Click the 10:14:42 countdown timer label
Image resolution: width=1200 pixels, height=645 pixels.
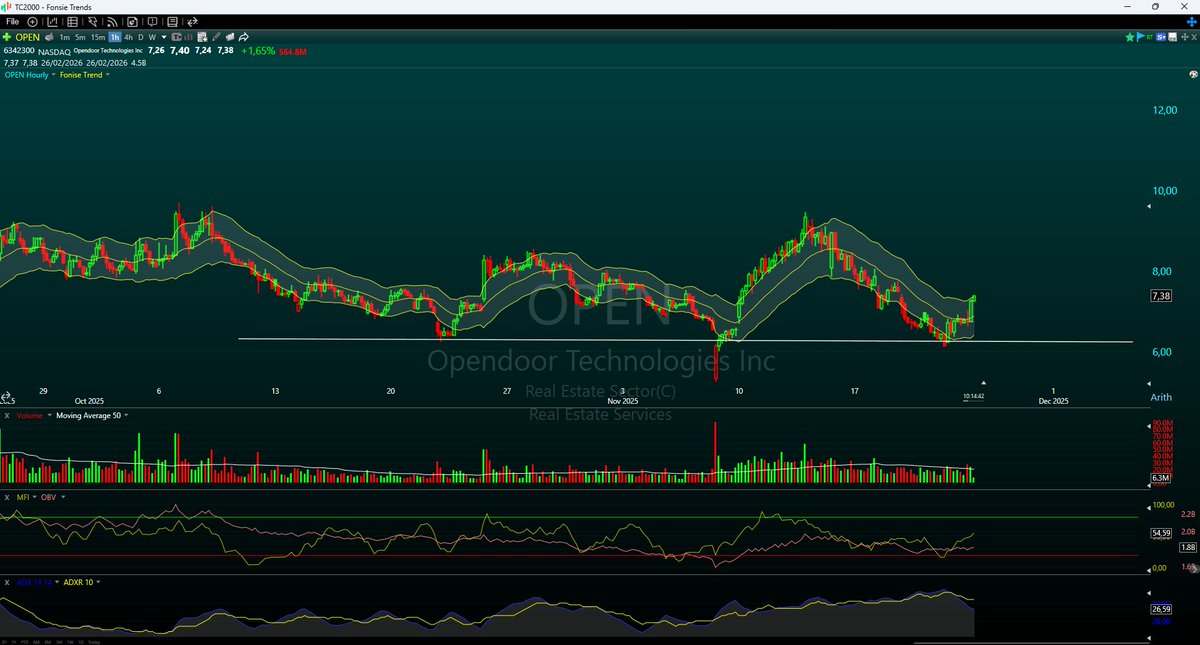coord(974,396)
